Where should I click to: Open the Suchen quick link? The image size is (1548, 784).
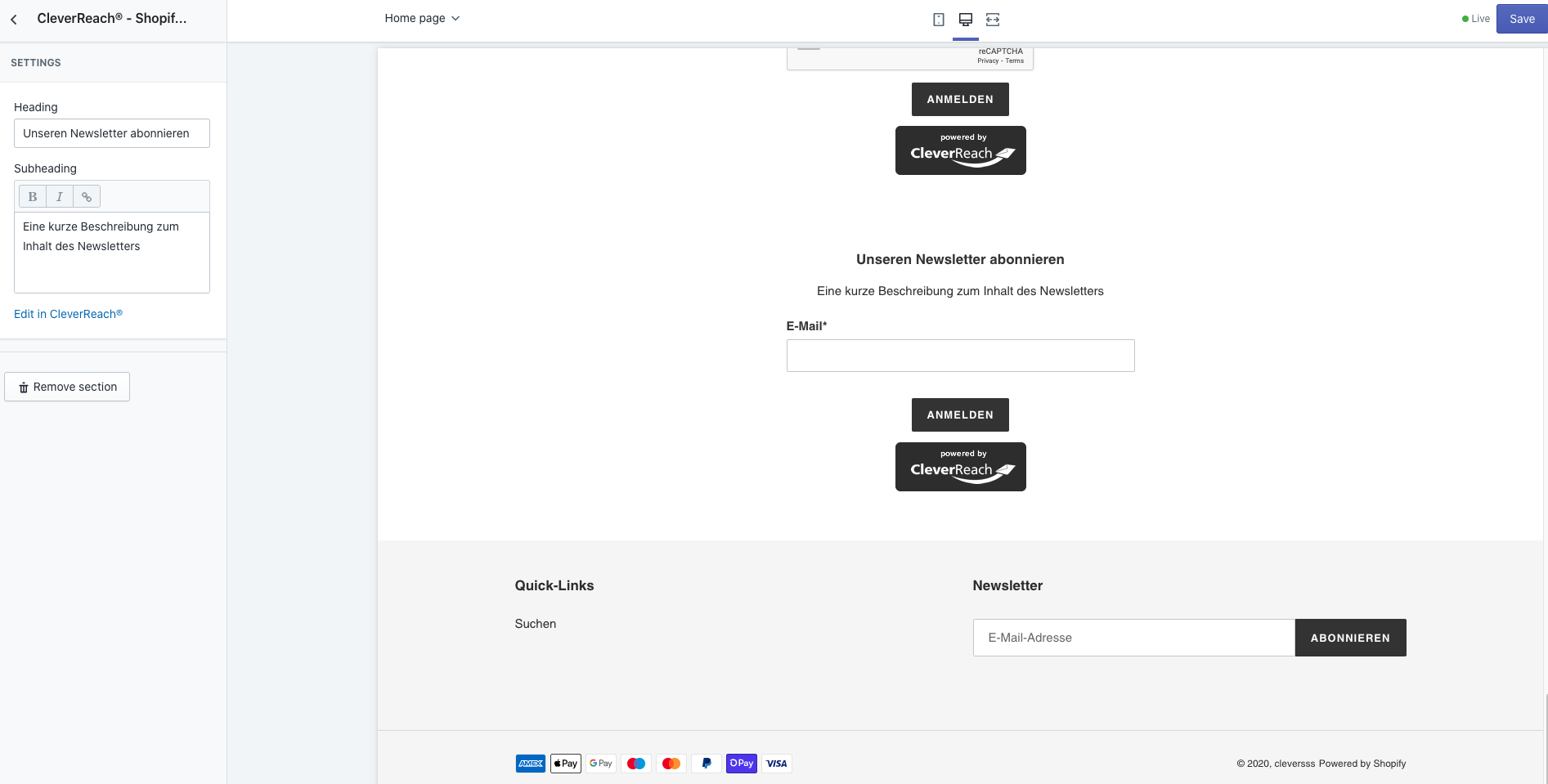click(535, 624)
